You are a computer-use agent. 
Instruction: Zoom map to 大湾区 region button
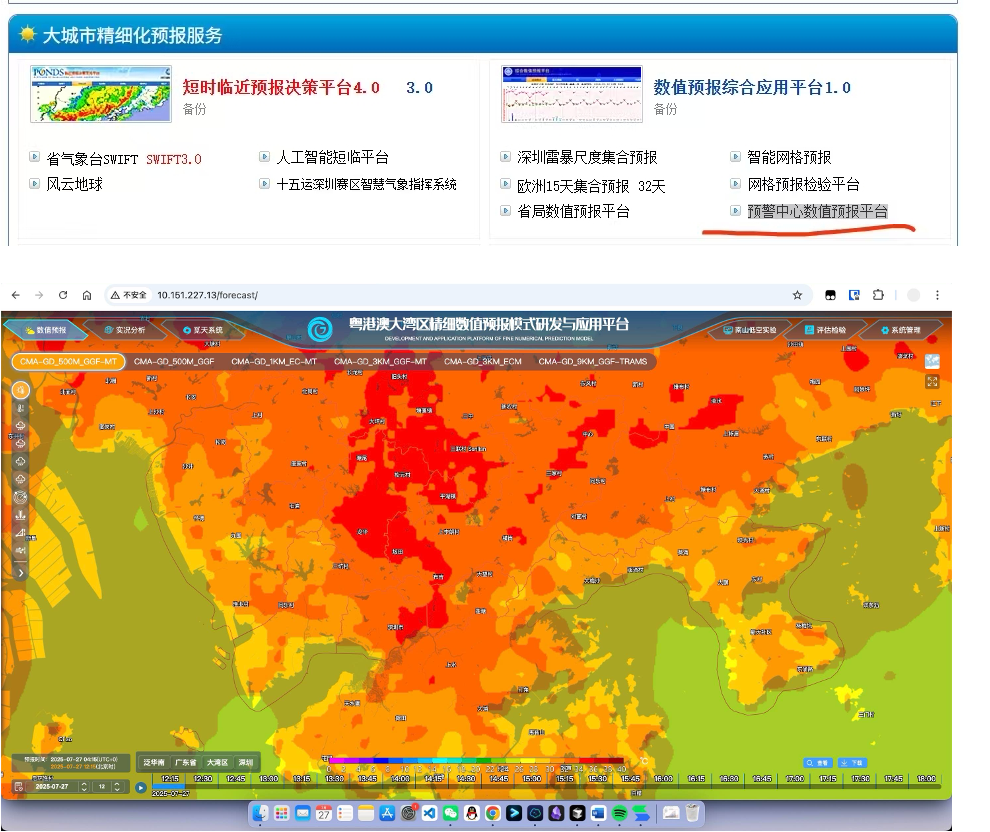point(217,762)
